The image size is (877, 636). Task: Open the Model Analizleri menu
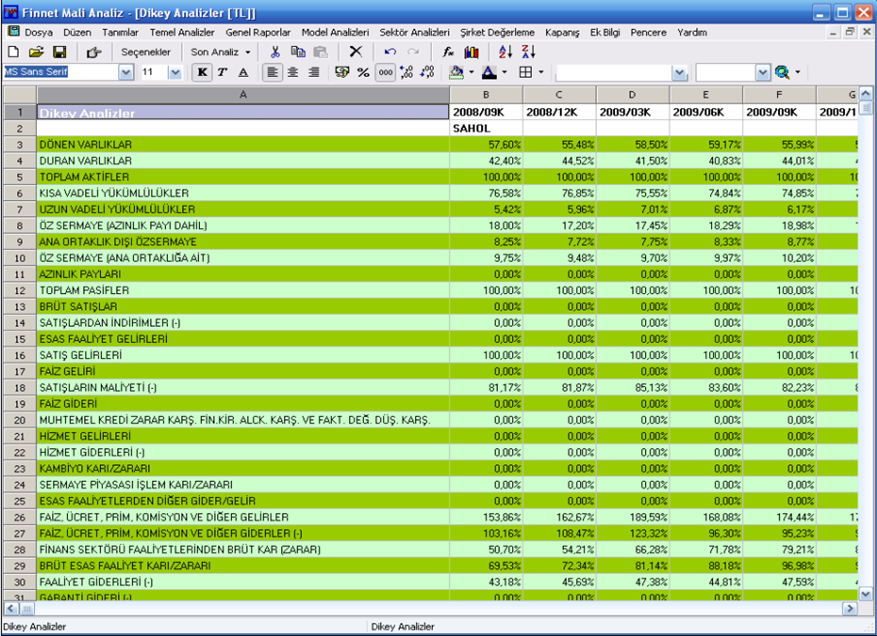[x=335, y=32]
